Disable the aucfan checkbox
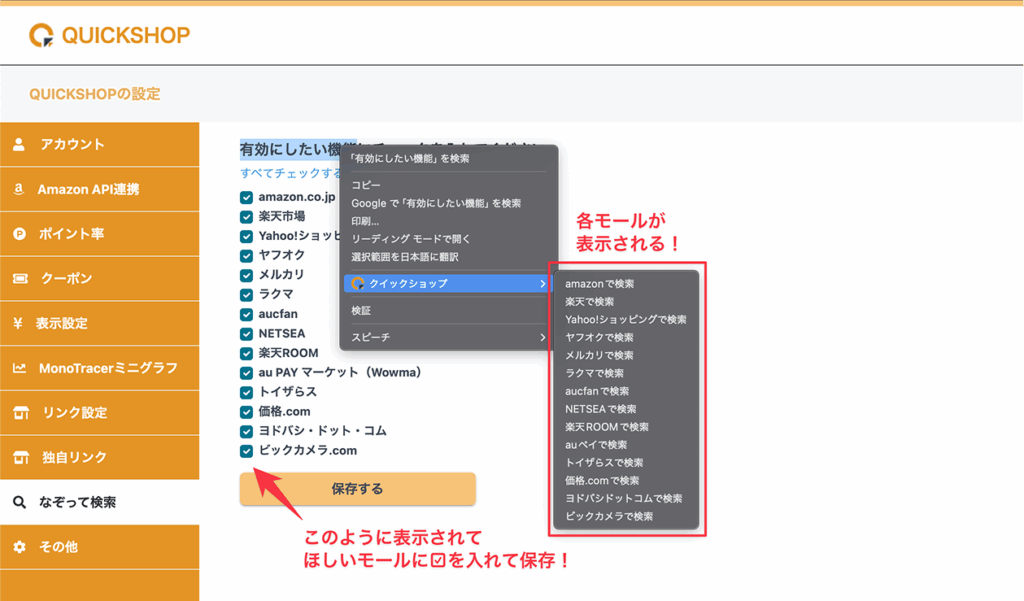This screenshot has height=601, width=1024. 246,314
